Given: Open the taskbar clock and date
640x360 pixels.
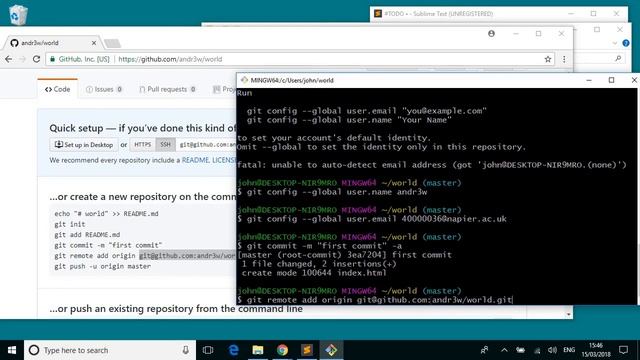Looking at the screenshot, I should pyautogui.click(x=596, y=350).
